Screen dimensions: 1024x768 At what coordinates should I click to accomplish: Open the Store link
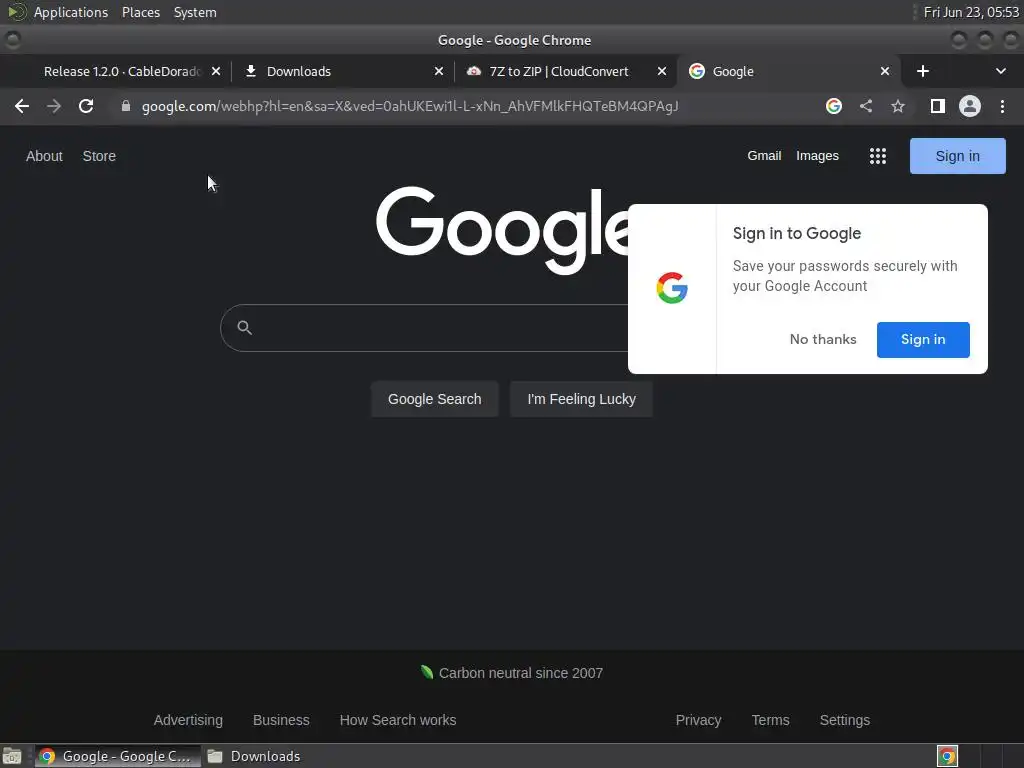click(99, 156)
